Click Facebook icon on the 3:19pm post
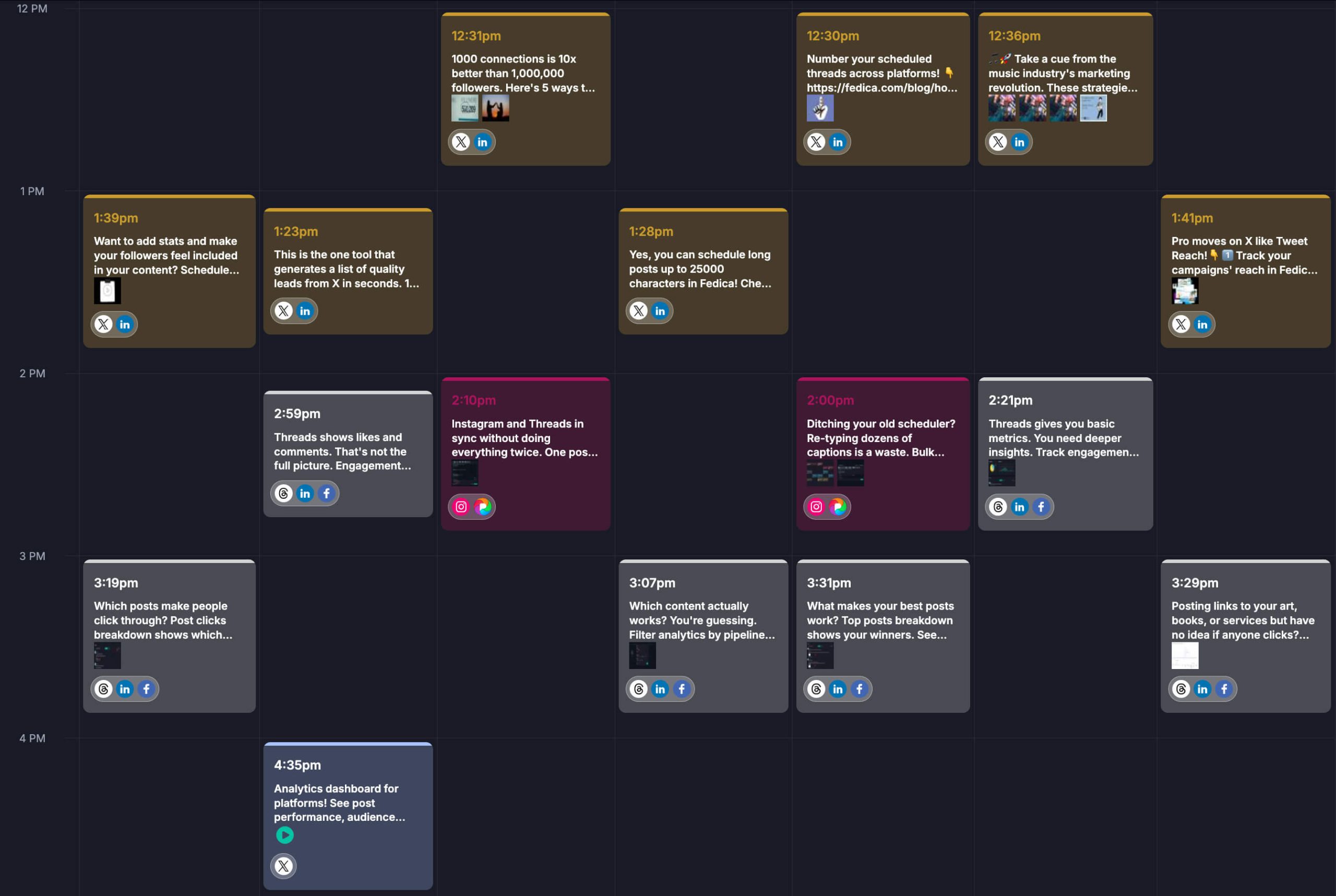The height and width of the screenshot is (896, 1336). coord(146,689)
